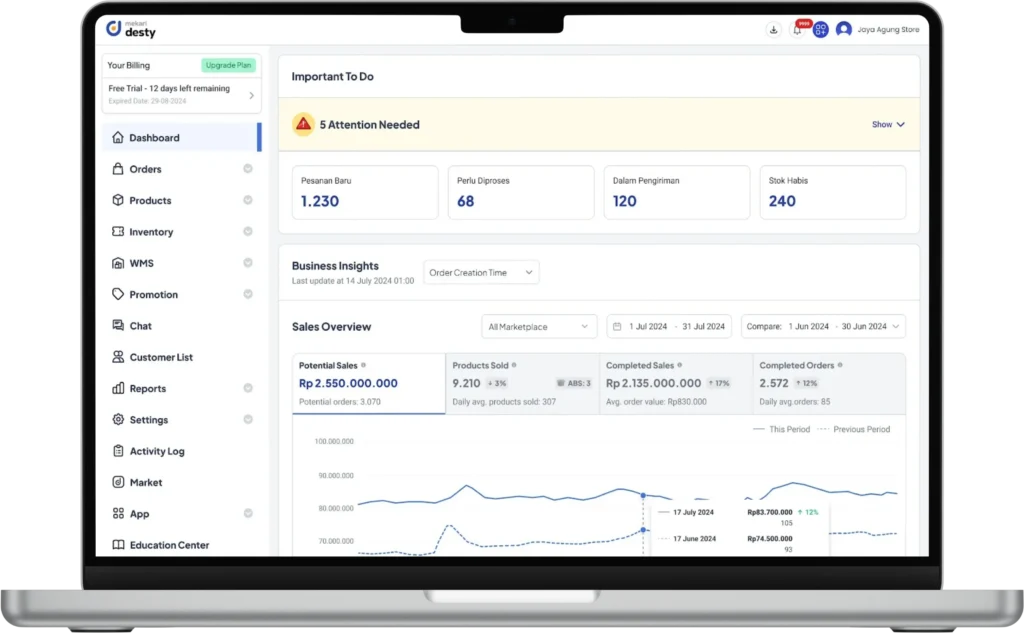Expand the Inventory menu item
1024x633 pixels.
[x=248, y=231]
